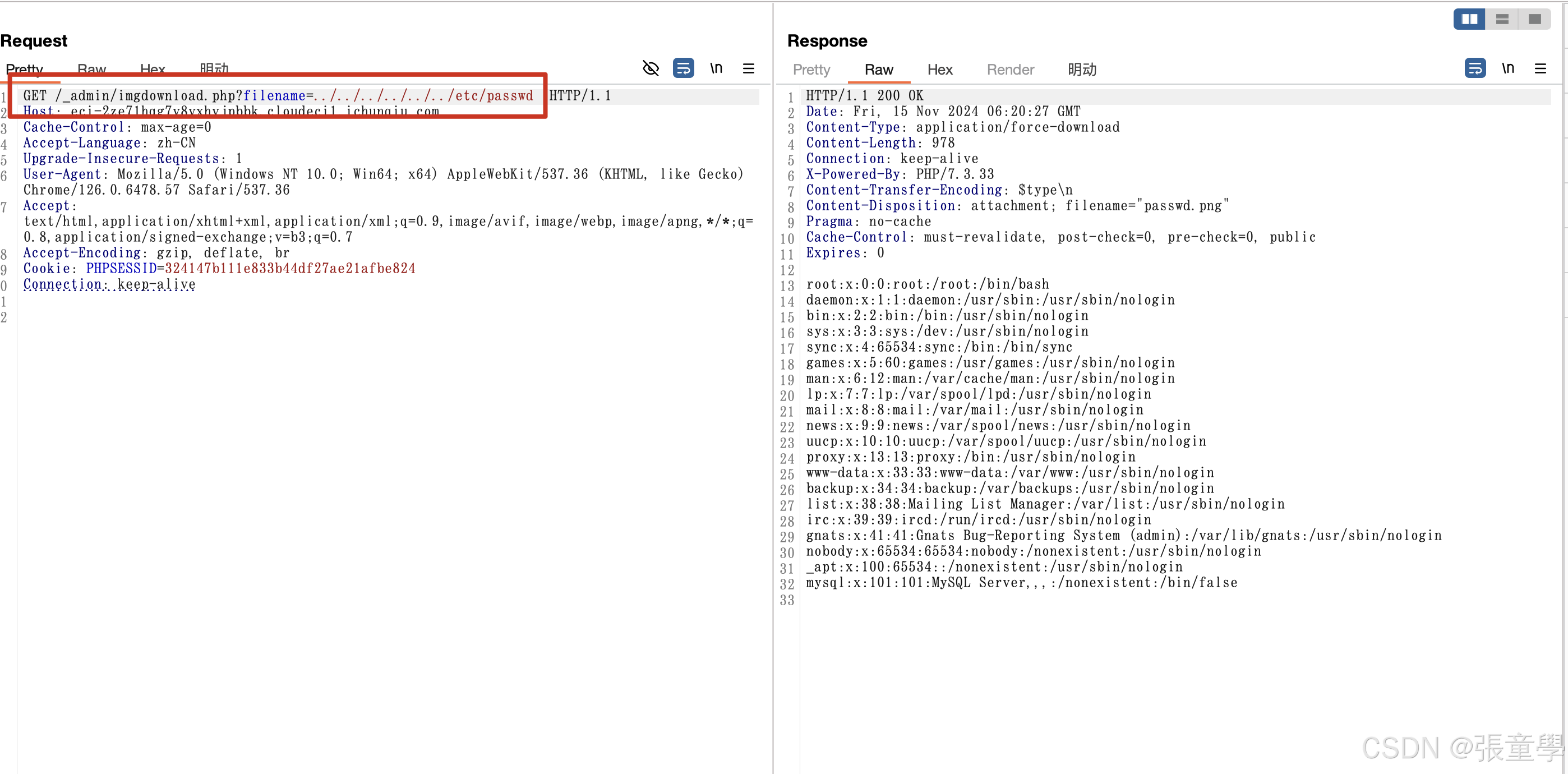Viewport: 1568px width, 774px height.
Task: Switch Response view to Hex tab
Action: click(x=939, y=70)
